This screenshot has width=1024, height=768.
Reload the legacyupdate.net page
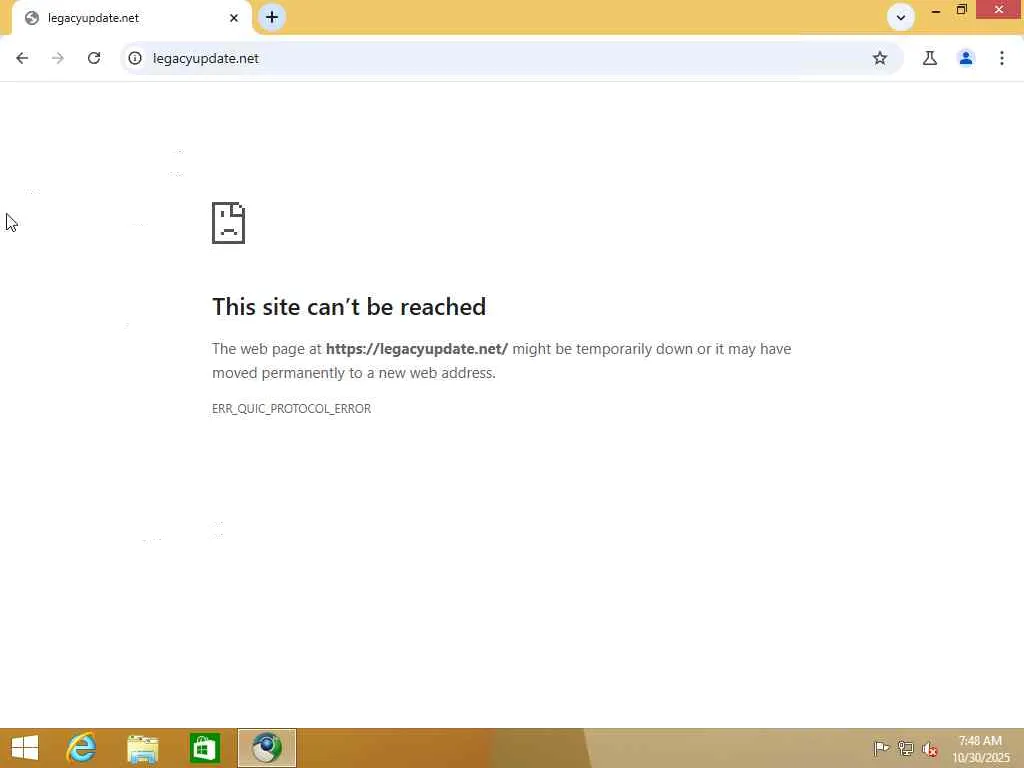(94, 58)
